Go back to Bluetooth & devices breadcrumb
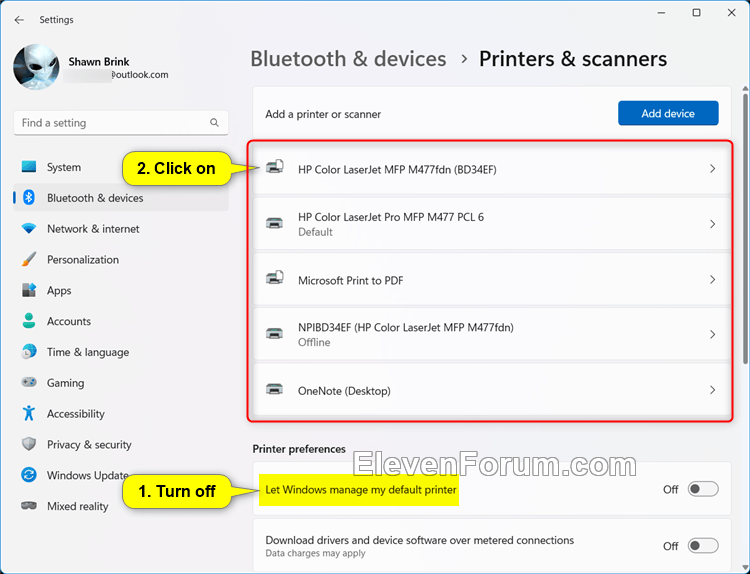The width and height of the screenshot is (750, 574). pos(348,59)
